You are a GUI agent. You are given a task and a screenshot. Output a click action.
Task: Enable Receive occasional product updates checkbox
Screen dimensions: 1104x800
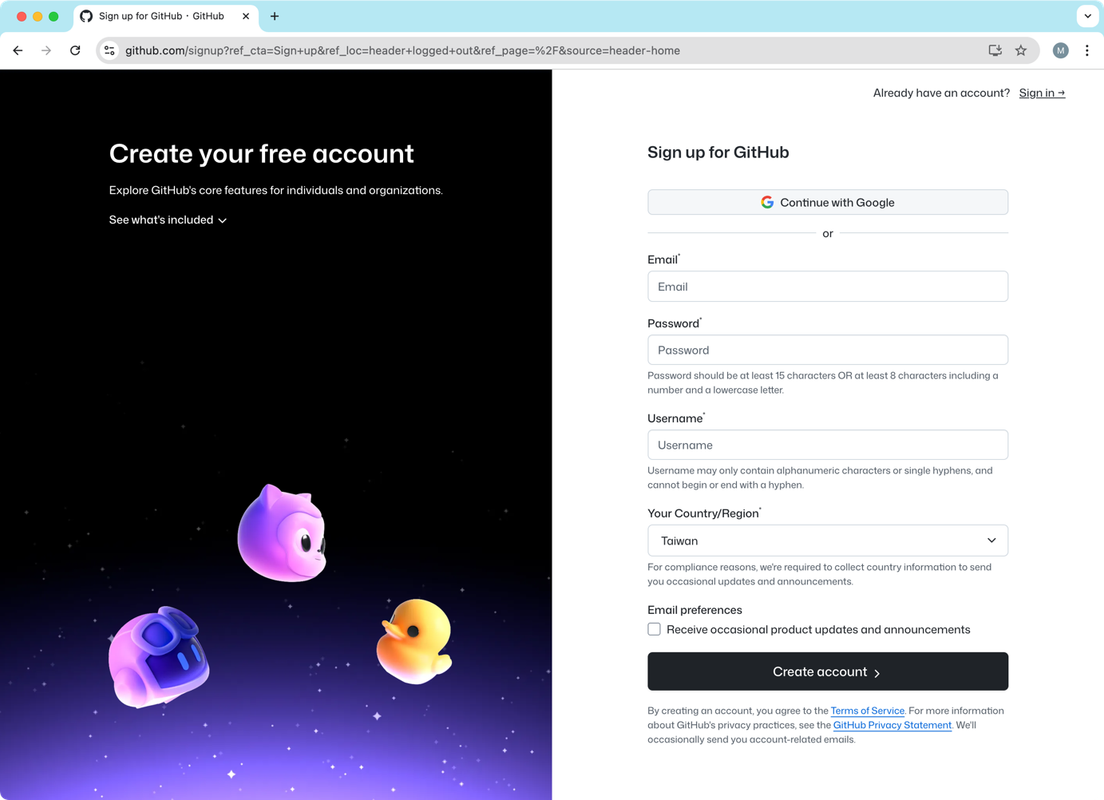654,629
